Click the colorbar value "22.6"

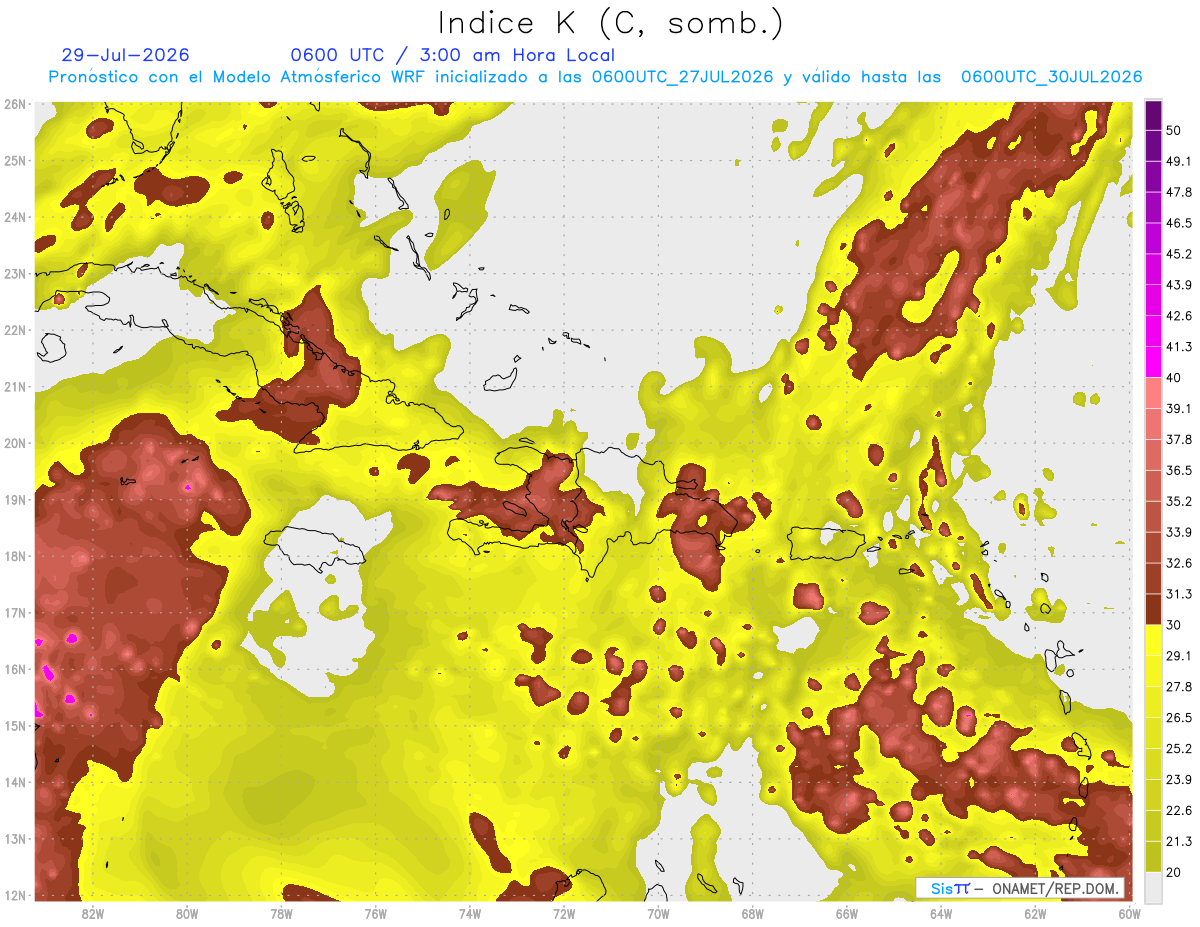(1179, 811)
